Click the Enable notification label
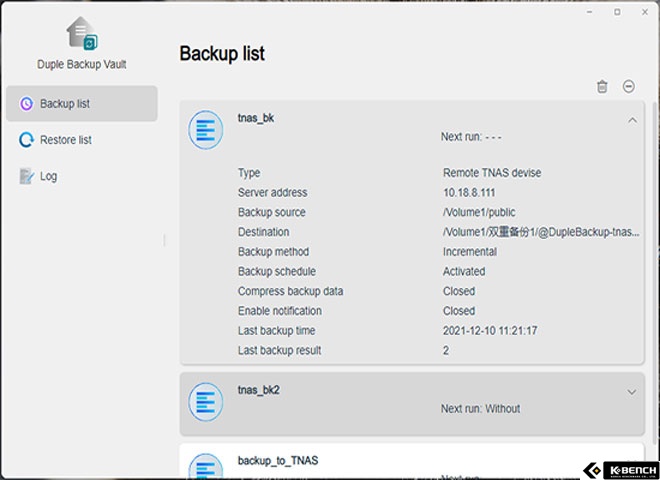660x480 pixels. pyautogui.click(x=280, y=311)
